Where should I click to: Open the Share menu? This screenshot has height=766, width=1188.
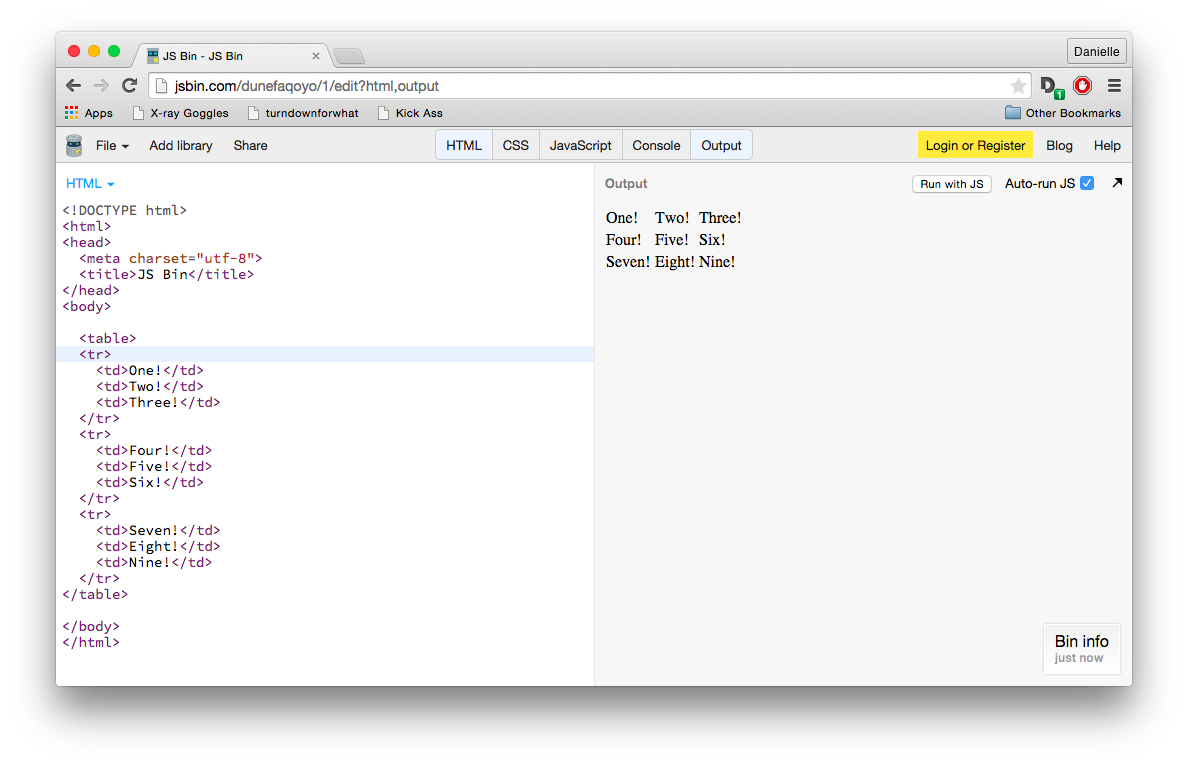pyautogui.click(x=250, y=145)
